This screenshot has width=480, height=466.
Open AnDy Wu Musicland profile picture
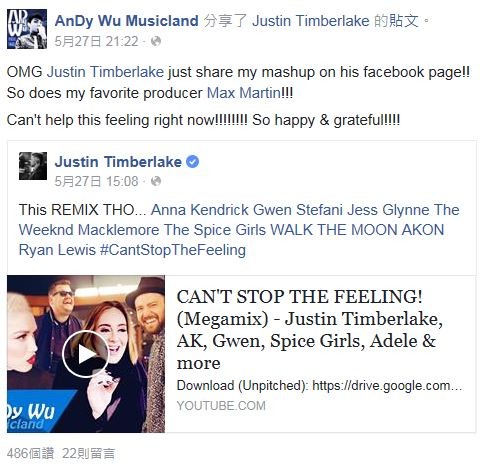(x=27, y=29)
